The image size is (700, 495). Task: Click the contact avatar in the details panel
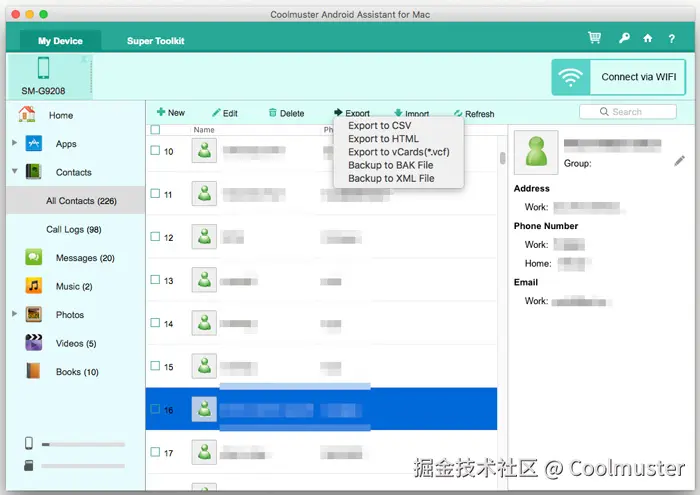click(536, 152)
